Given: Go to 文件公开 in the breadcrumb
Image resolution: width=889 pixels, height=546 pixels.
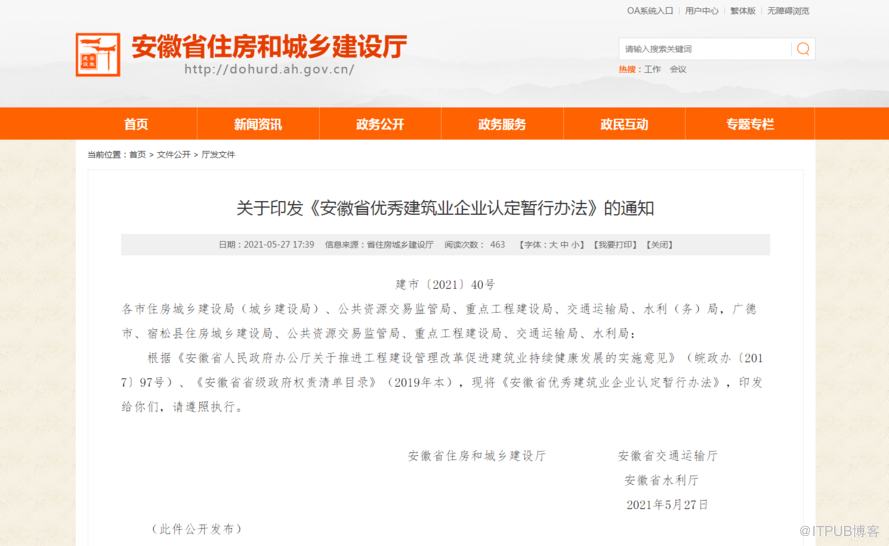Looking at the screenshot, I should 173,154.
